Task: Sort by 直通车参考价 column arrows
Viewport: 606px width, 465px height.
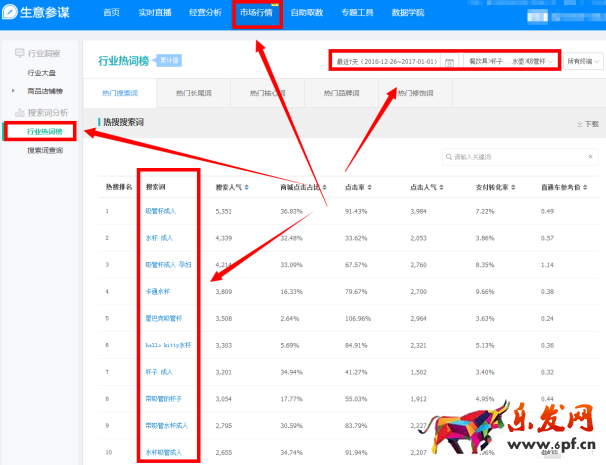Action: [587, 187]
